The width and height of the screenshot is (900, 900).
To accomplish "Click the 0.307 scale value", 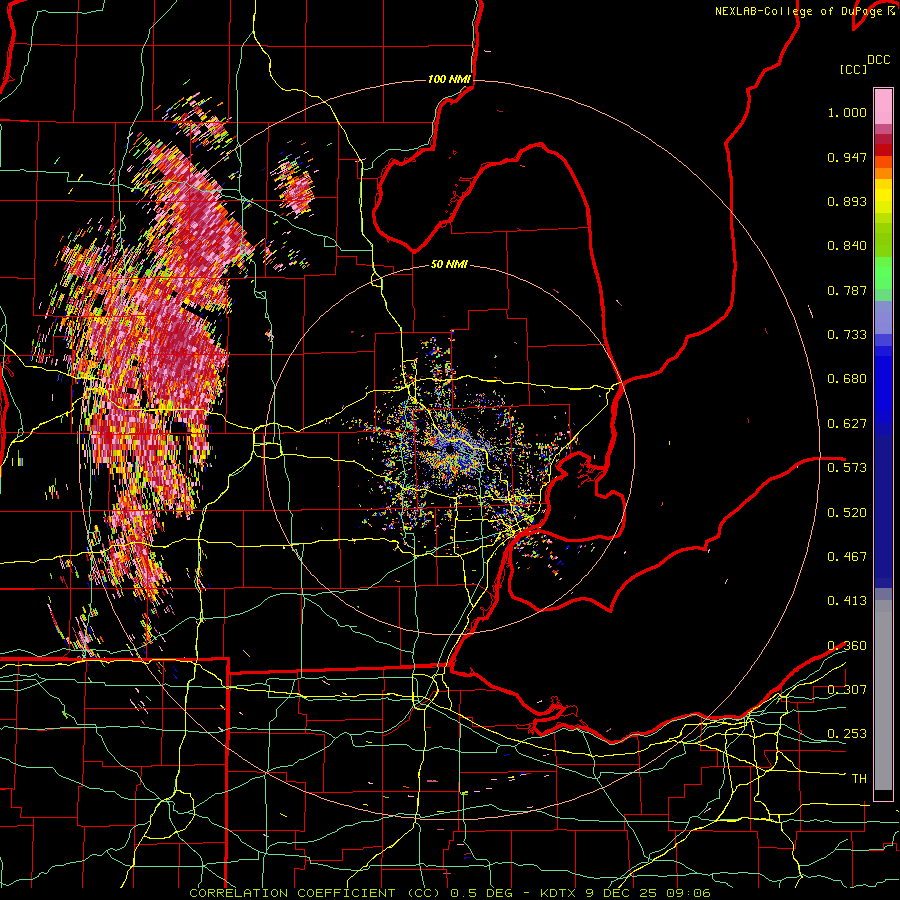I will coord(847,689).
